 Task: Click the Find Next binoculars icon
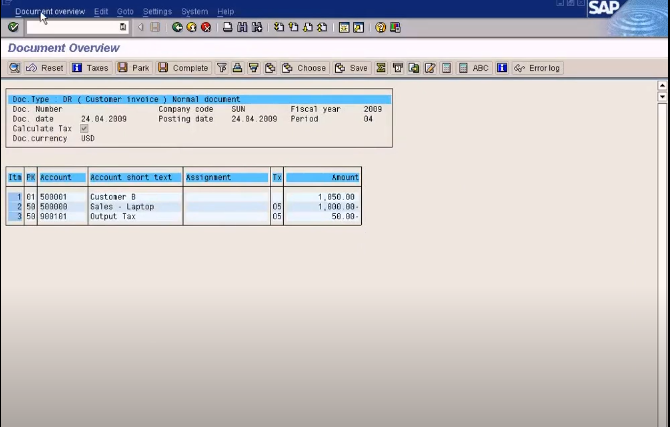click(257, 27)
